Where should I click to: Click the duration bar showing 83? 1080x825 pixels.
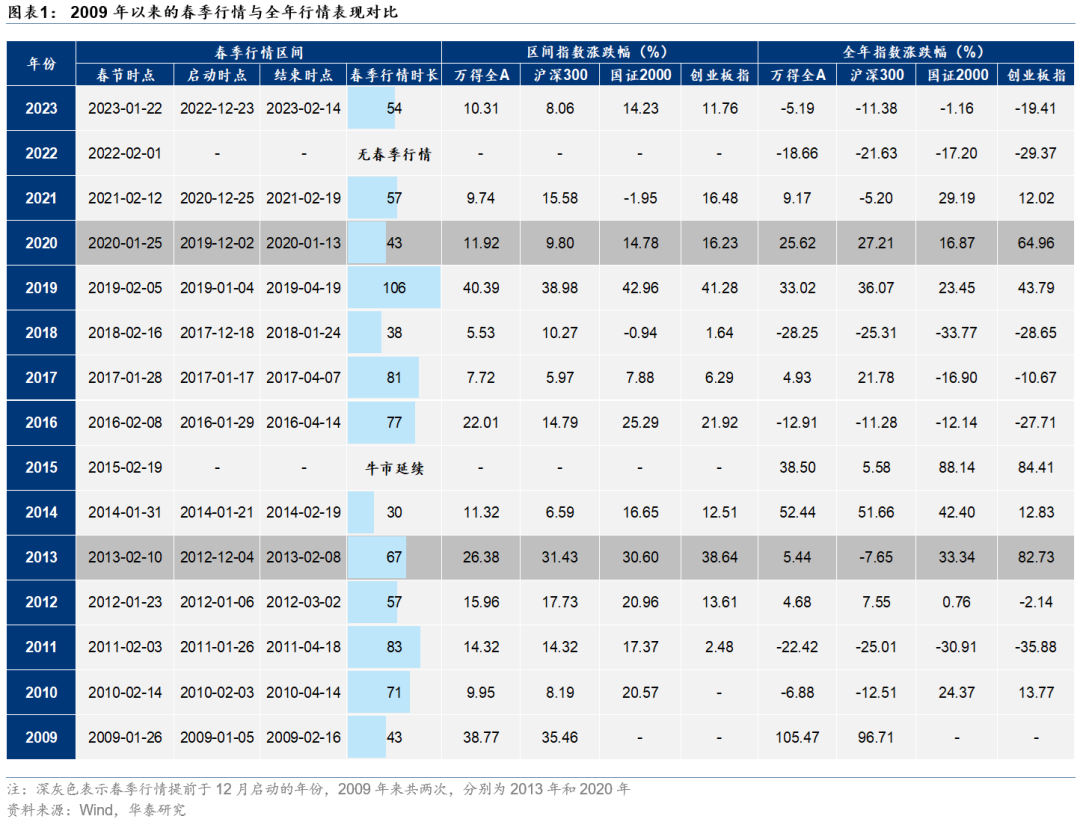(x=384, y=647)
